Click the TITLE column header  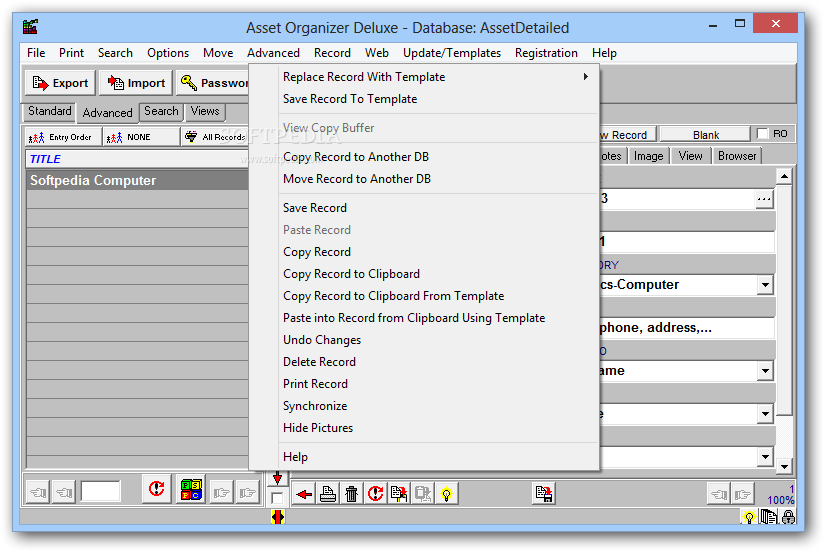click(137, 159)
